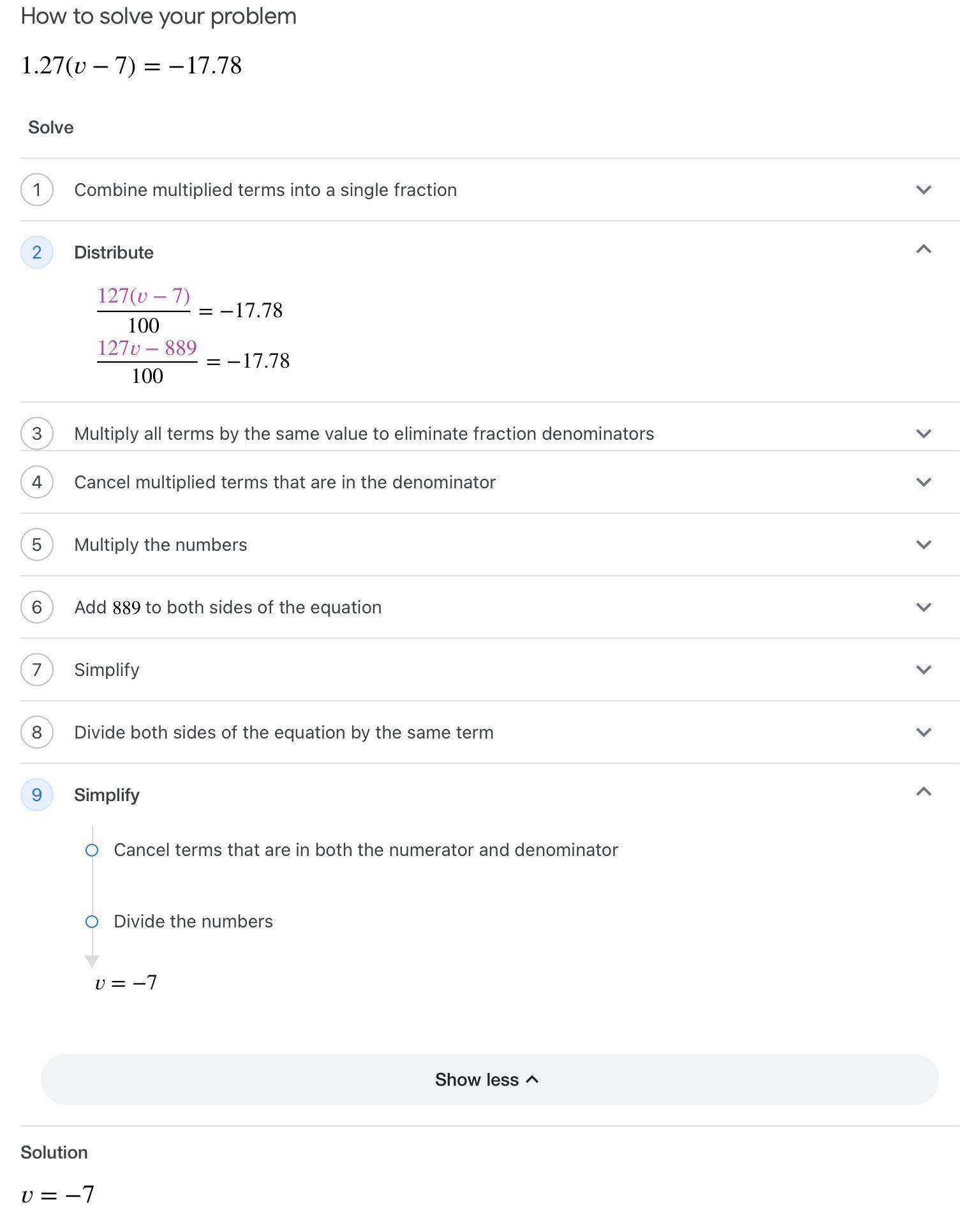Expand step 3 chevron for eliminating denominators
The image size is (980, 1214).
click(x=923, y=433)
